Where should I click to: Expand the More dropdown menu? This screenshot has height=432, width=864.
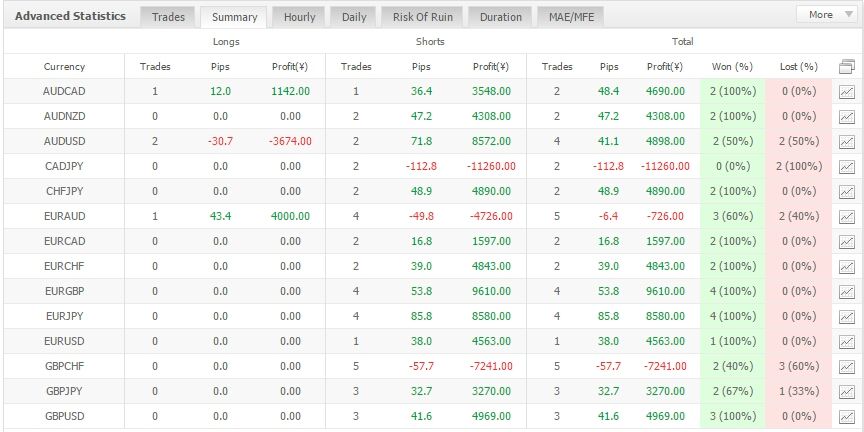829,15
